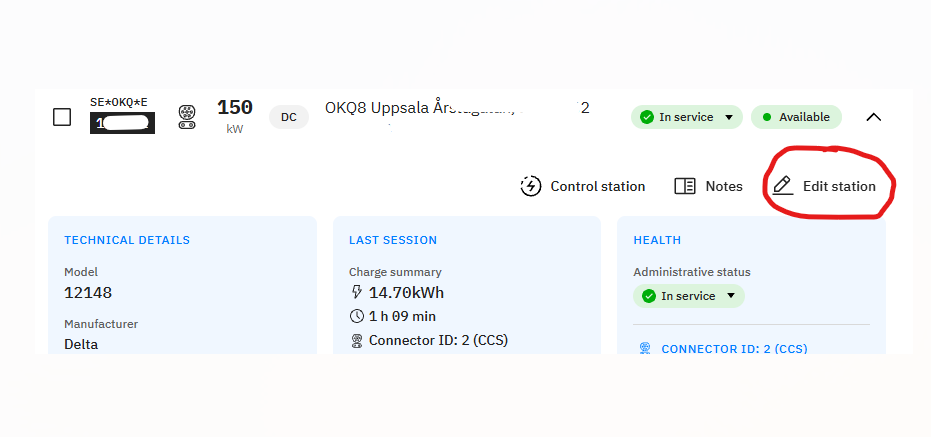Click the green Available status badge
Screen dimensions: 931x437
coord(796,117)
